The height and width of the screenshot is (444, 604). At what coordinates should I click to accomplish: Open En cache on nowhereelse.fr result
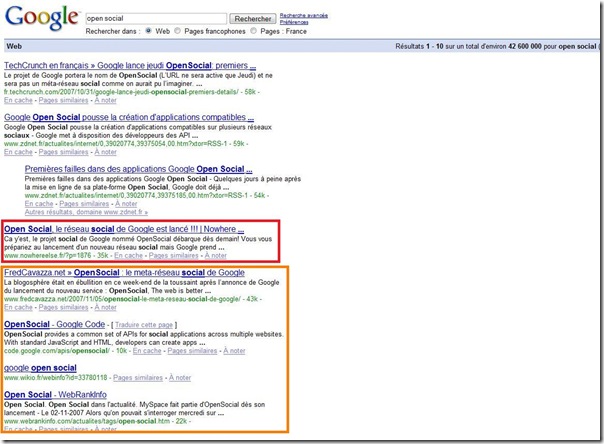(x=128, y=255)
